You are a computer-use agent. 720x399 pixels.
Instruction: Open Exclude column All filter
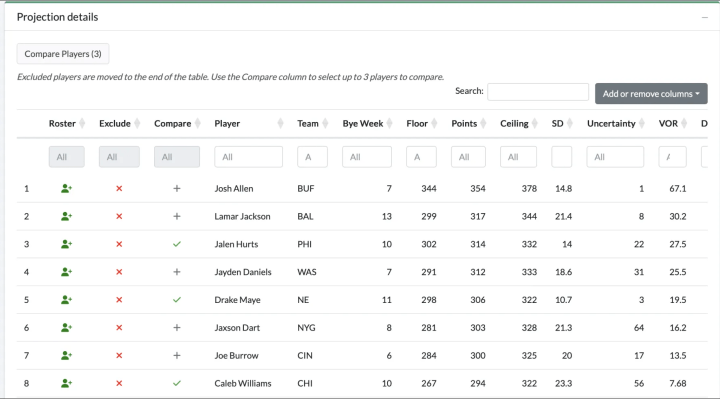(119, 157)
